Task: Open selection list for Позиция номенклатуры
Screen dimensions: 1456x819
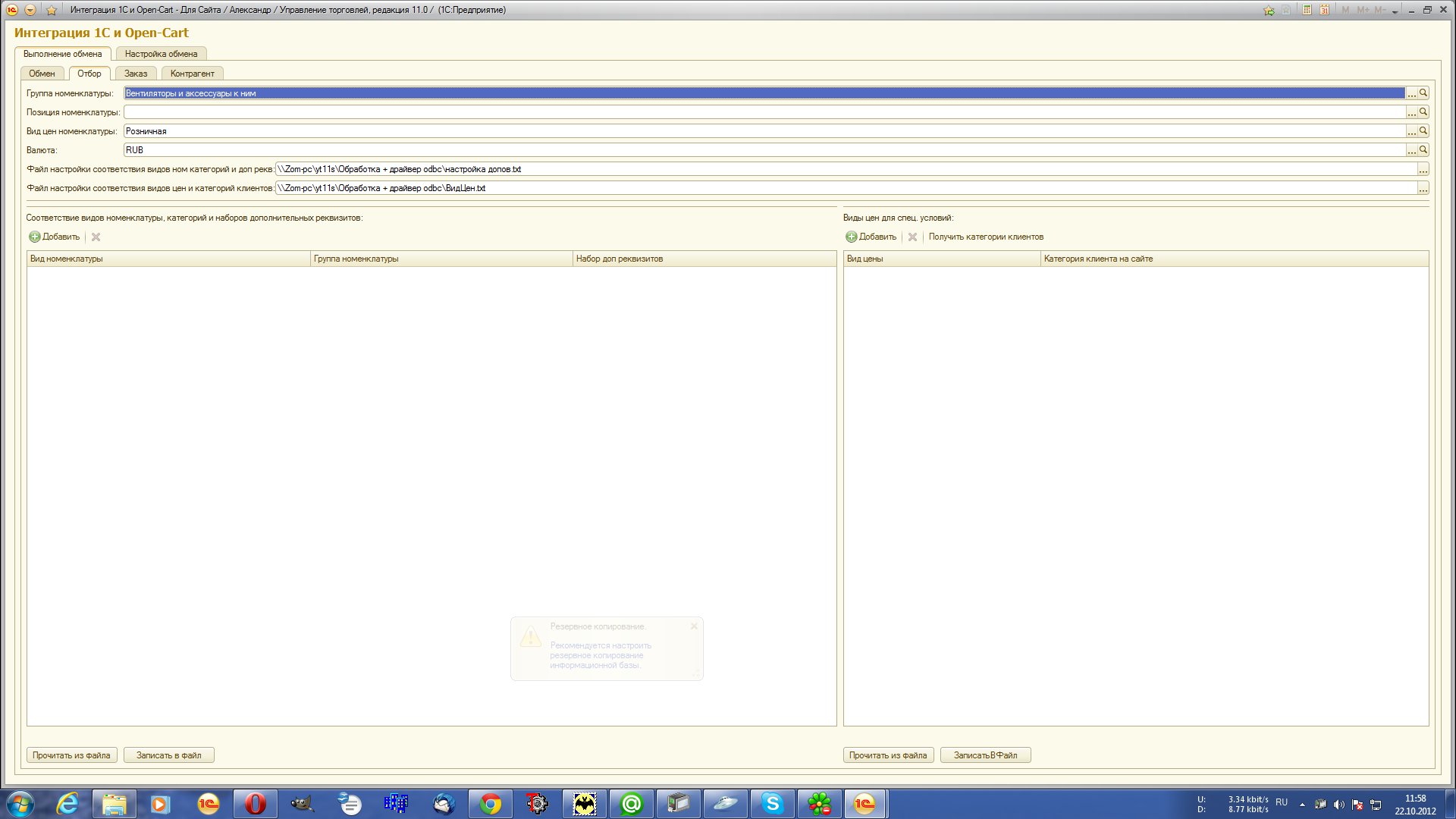Action: click(x=1411, y=112)
